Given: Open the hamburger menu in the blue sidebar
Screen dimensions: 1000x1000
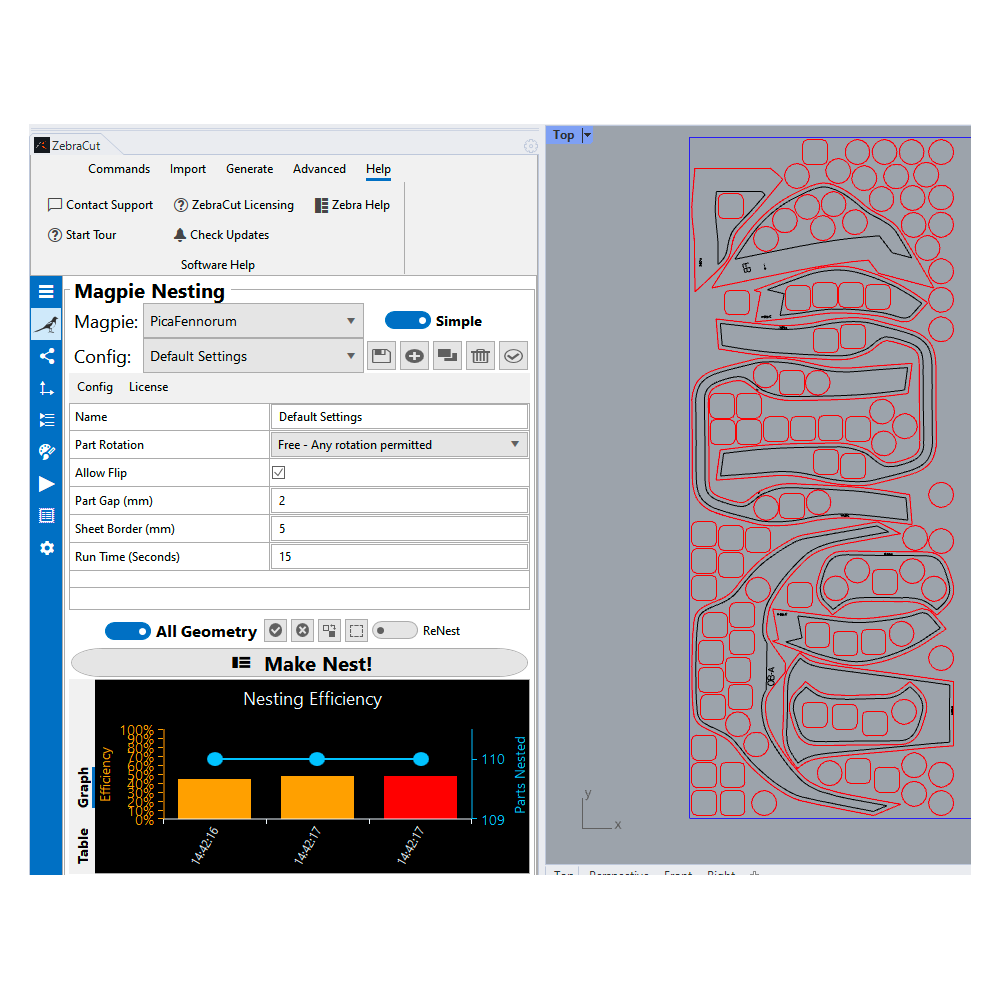Looking at the screenshot, I should [x=46, y=292].
